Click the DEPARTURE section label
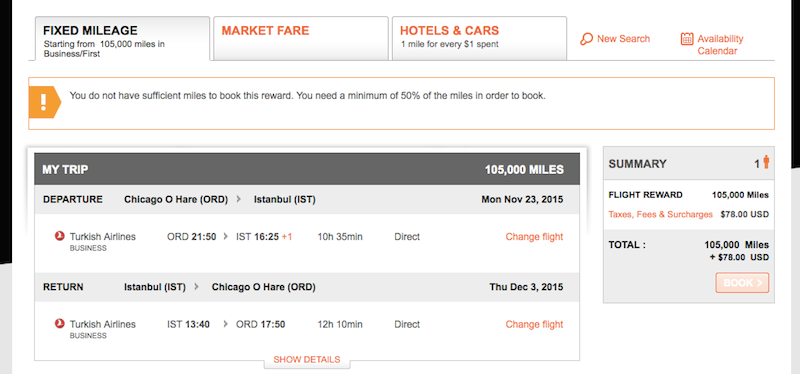This screenshot has width=800, height=374. tap(73, 200)
